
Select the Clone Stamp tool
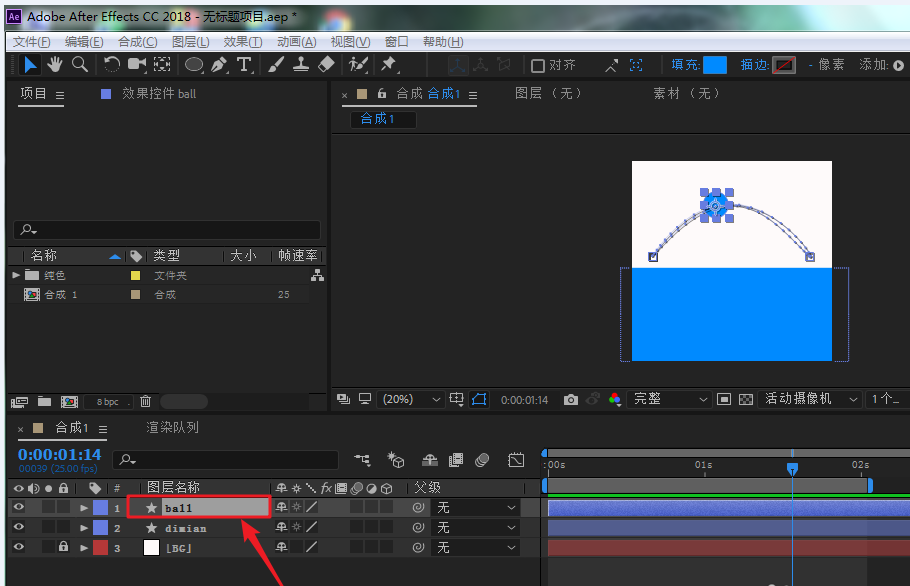301,64
